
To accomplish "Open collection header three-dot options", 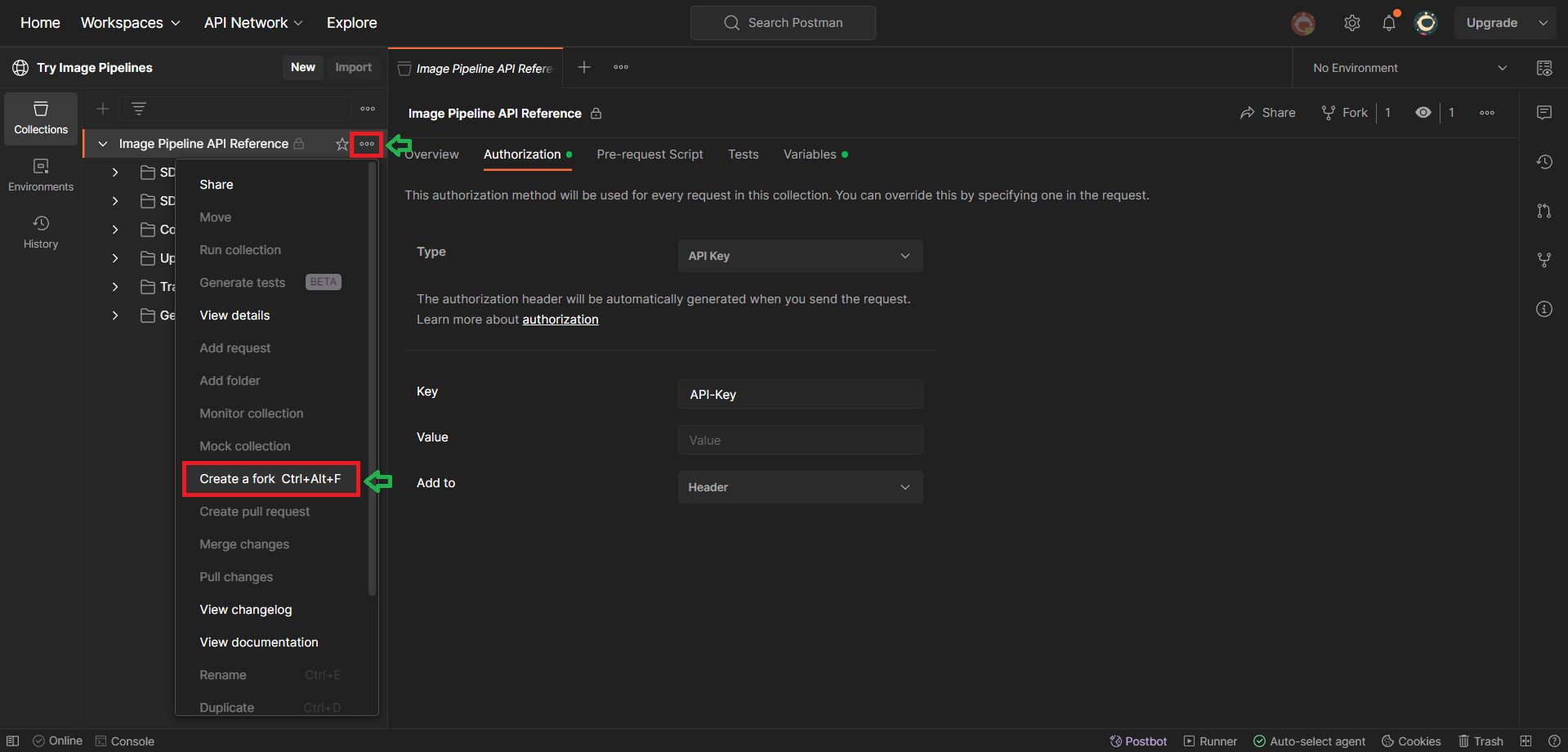I will click(x=1487, y=113).
